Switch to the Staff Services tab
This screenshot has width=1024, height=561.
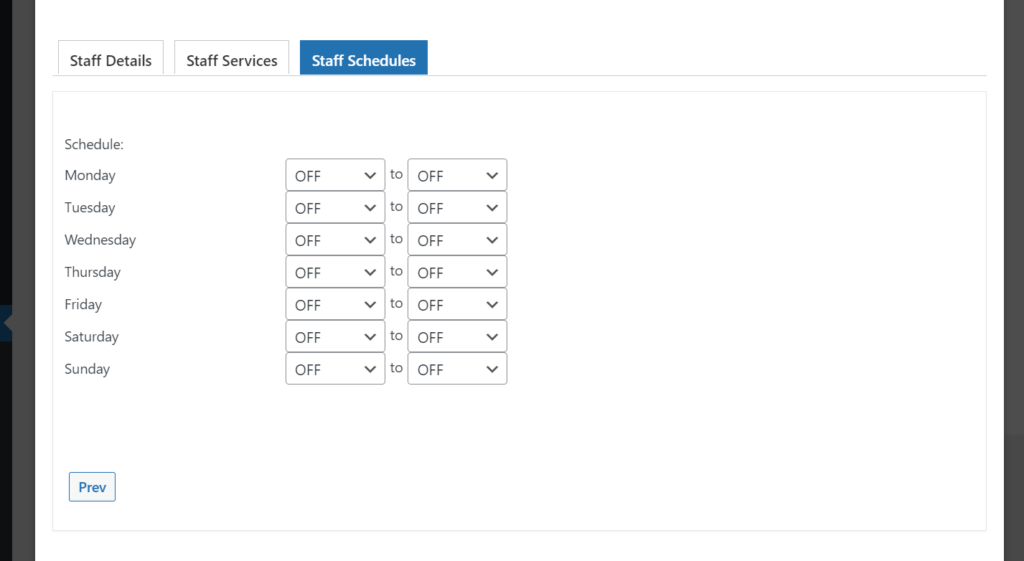[x=232, y=58]
